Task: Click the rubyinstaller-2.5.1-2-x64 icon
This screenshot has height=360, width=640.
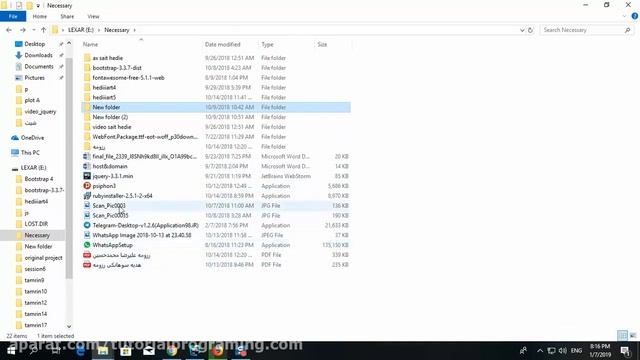Action: tap(87, 196)
